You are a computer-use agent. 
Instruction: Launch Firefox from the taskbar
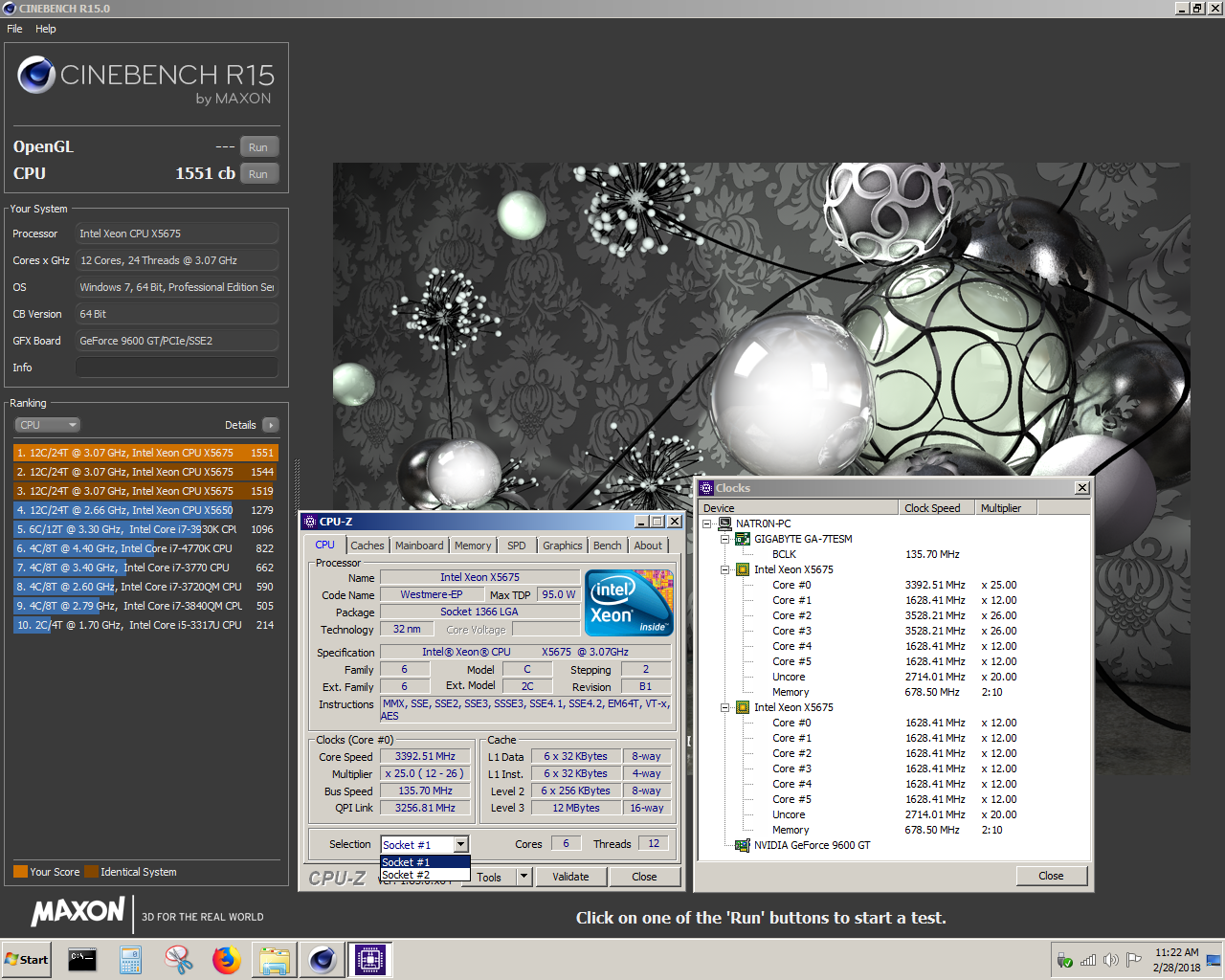227,959
